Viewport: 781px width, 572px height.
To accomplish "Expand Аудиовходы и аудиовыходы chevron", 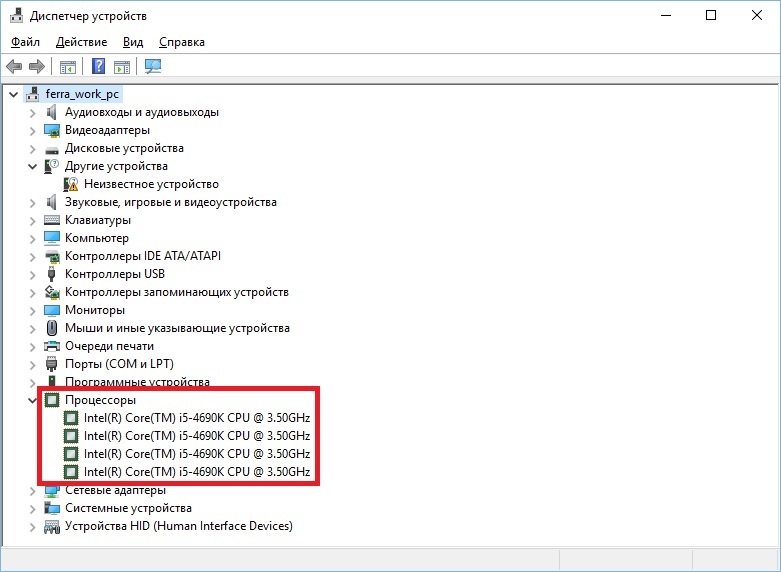I will [32, 113].
